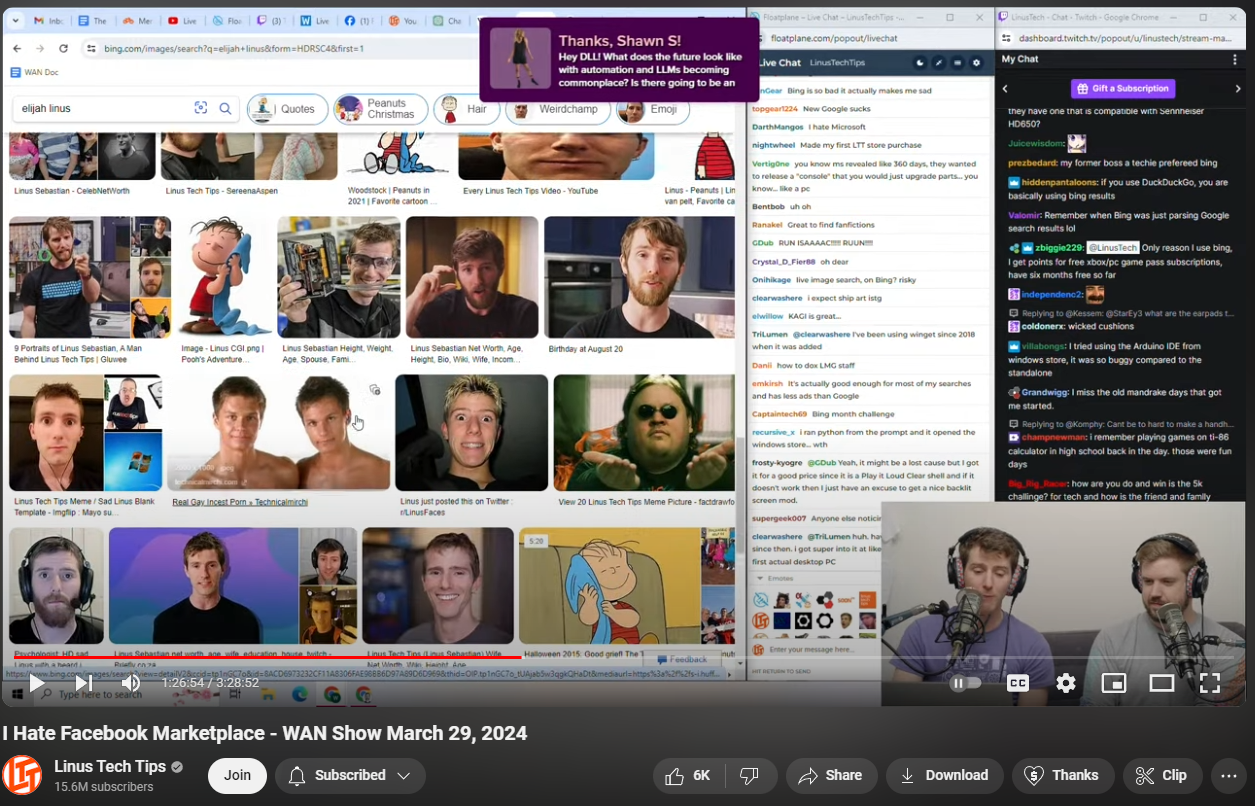Viewport: 1255px width, 806px height.
Task: Reload the Bing page
Action: (63, 48)
